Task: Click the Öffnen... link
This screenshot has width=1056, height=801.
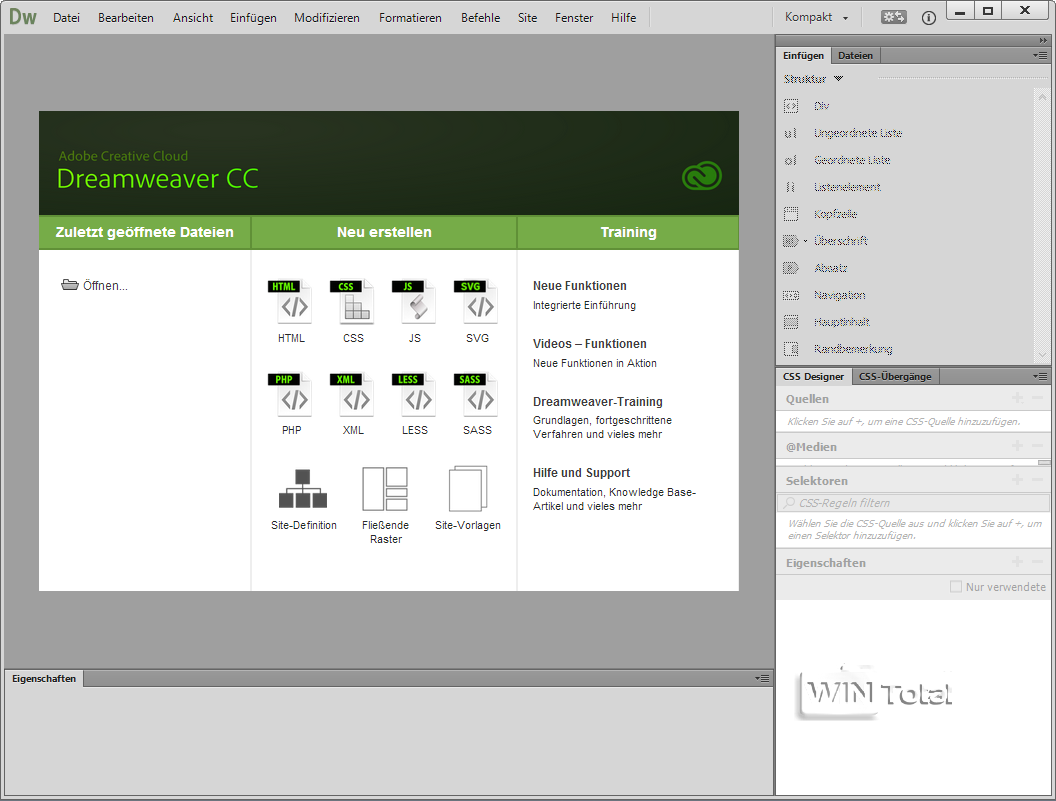Action: [x=105, y=286]
